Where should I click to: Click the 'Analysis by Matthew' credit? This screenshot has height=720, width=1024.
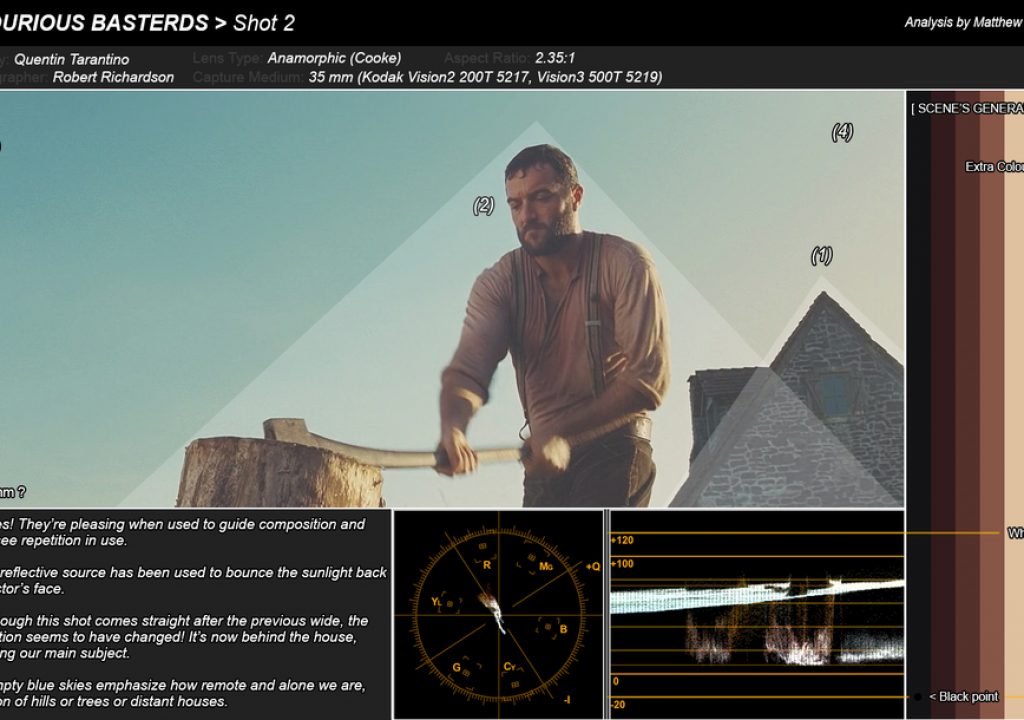(x=963, y=22)
